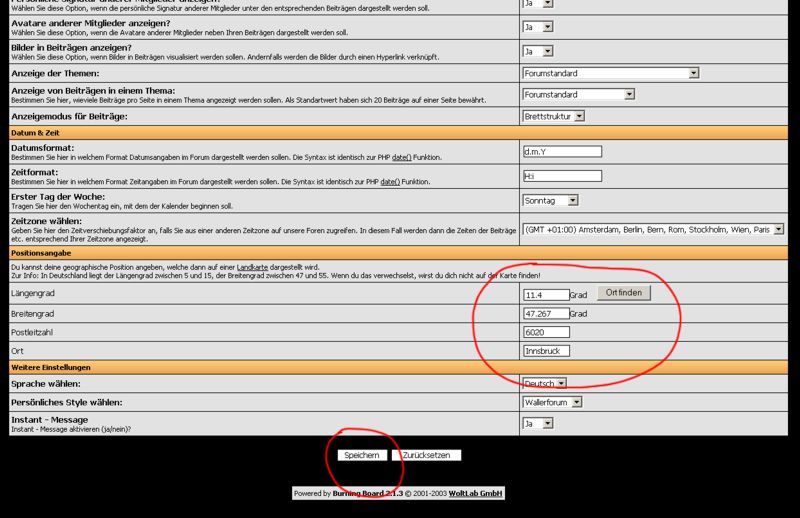Focus the Zeitformat text field
The image size is (800, 518).
[x=562, y=176]
